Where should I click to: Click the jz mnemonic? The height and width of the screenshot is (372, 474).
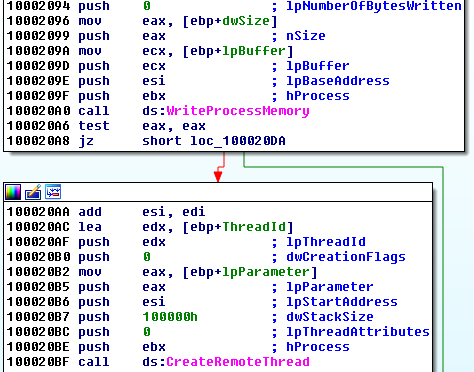pos(86,142)
